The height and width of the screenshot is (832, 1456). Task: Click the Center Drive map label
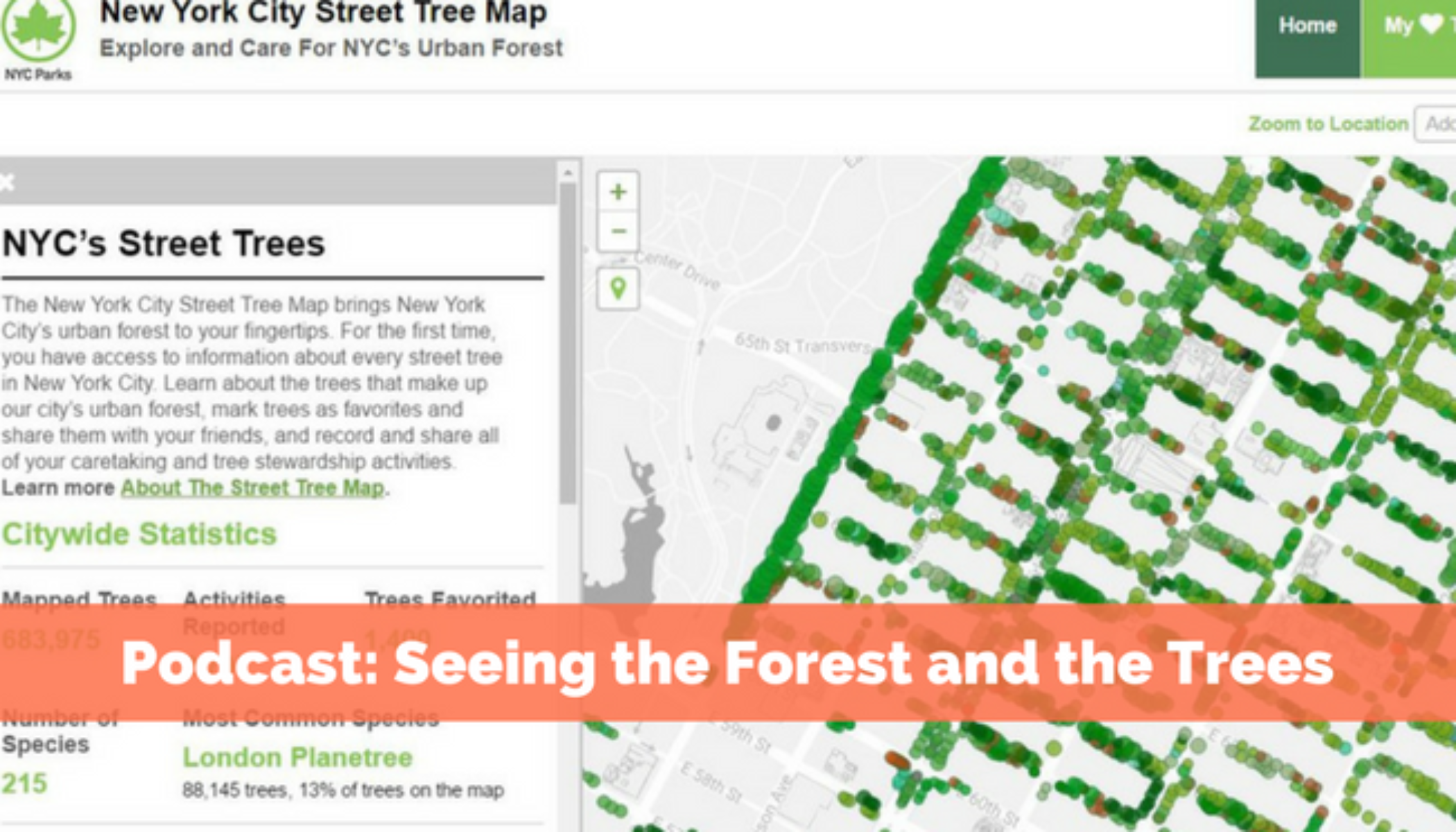click(676, 269)
